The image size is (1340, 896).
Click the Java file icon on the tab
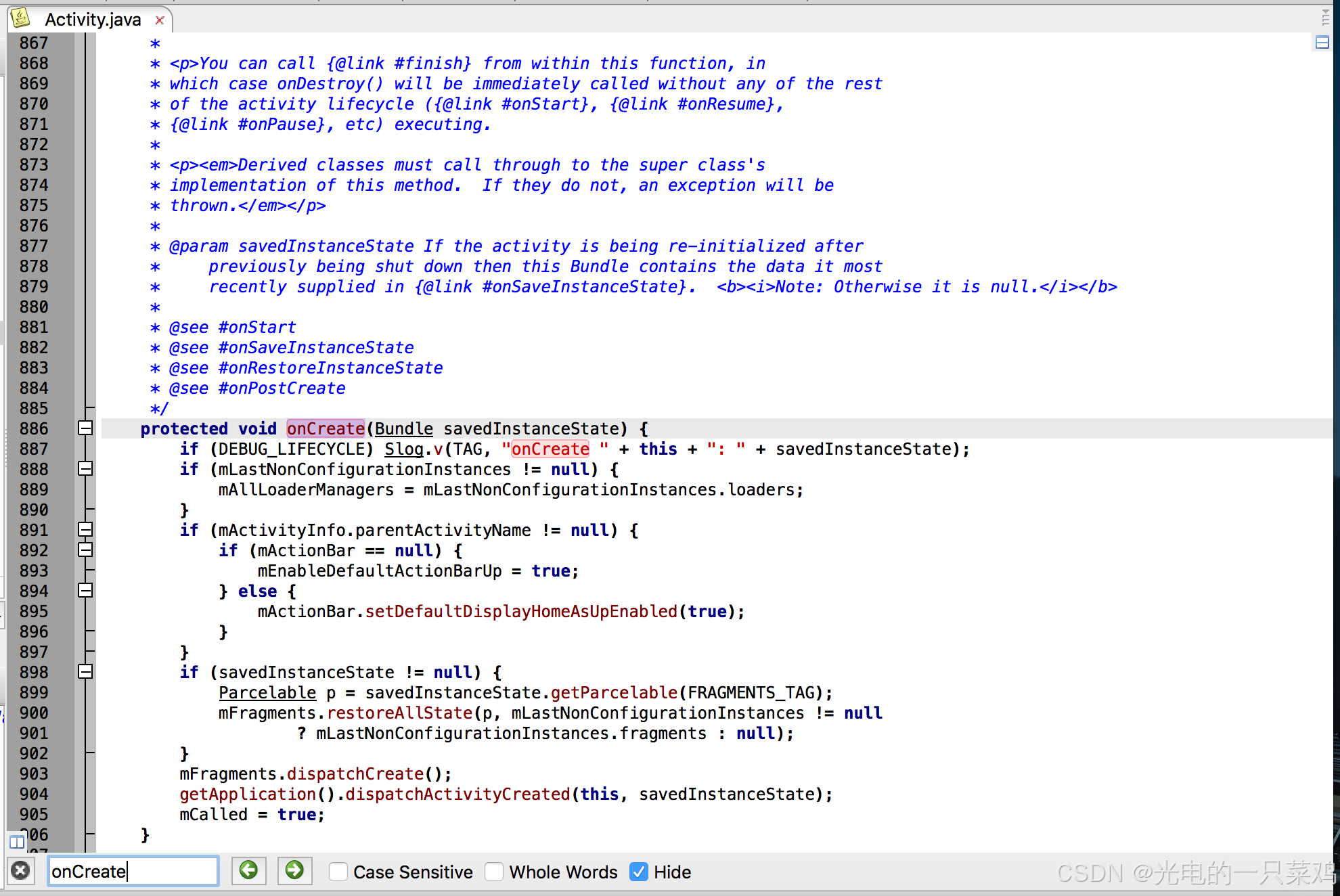tap(22, 18)
